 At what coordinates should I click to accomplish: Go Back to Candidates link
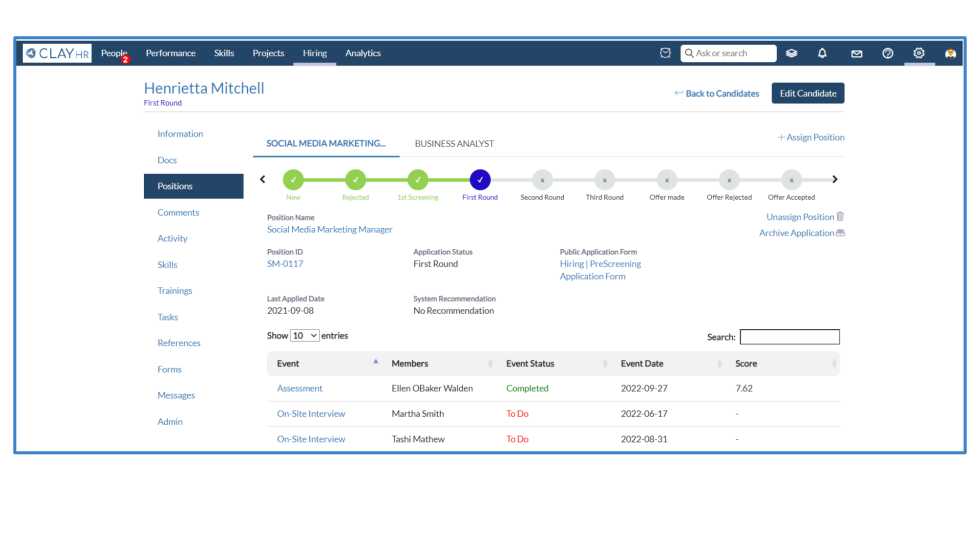point(717,93)
